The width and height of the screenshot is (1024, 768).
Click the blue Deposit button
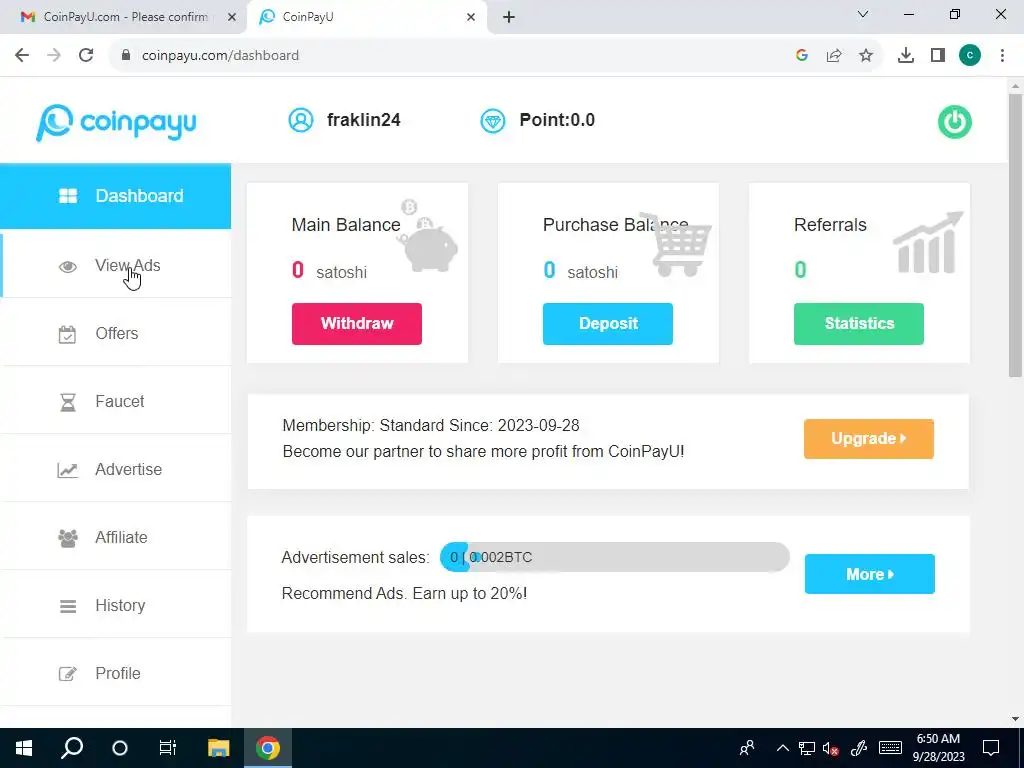pos(607,324)
